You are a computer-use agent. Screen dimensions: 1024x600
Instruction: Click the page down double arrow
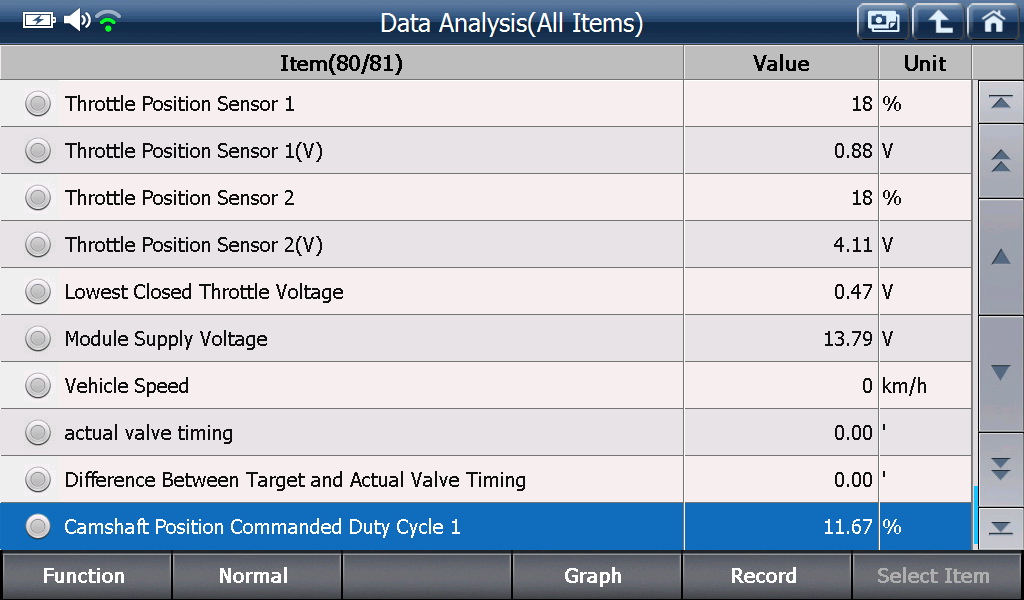tap(1000, 468)
